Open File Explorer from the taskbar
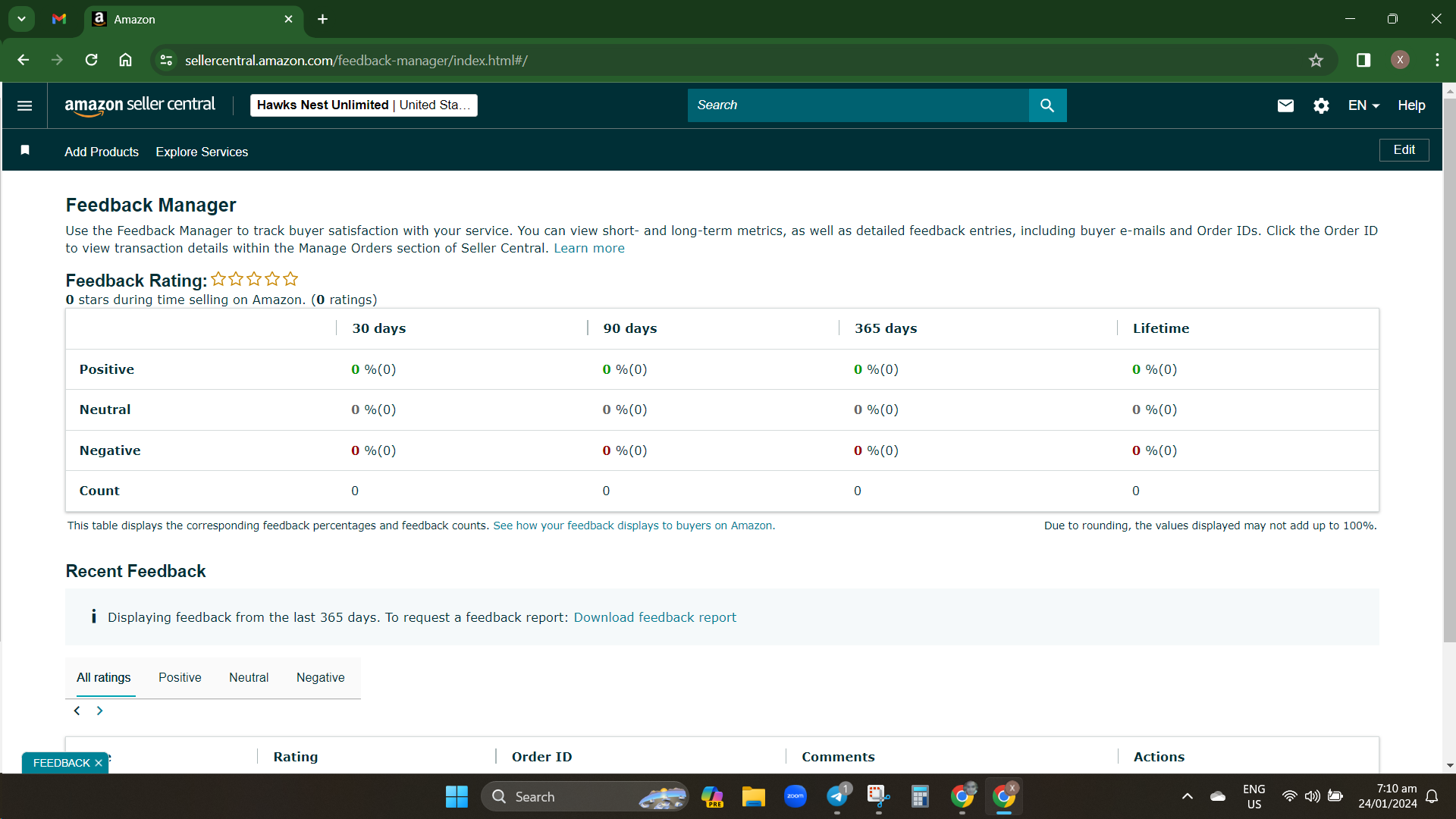 [753, 796]
